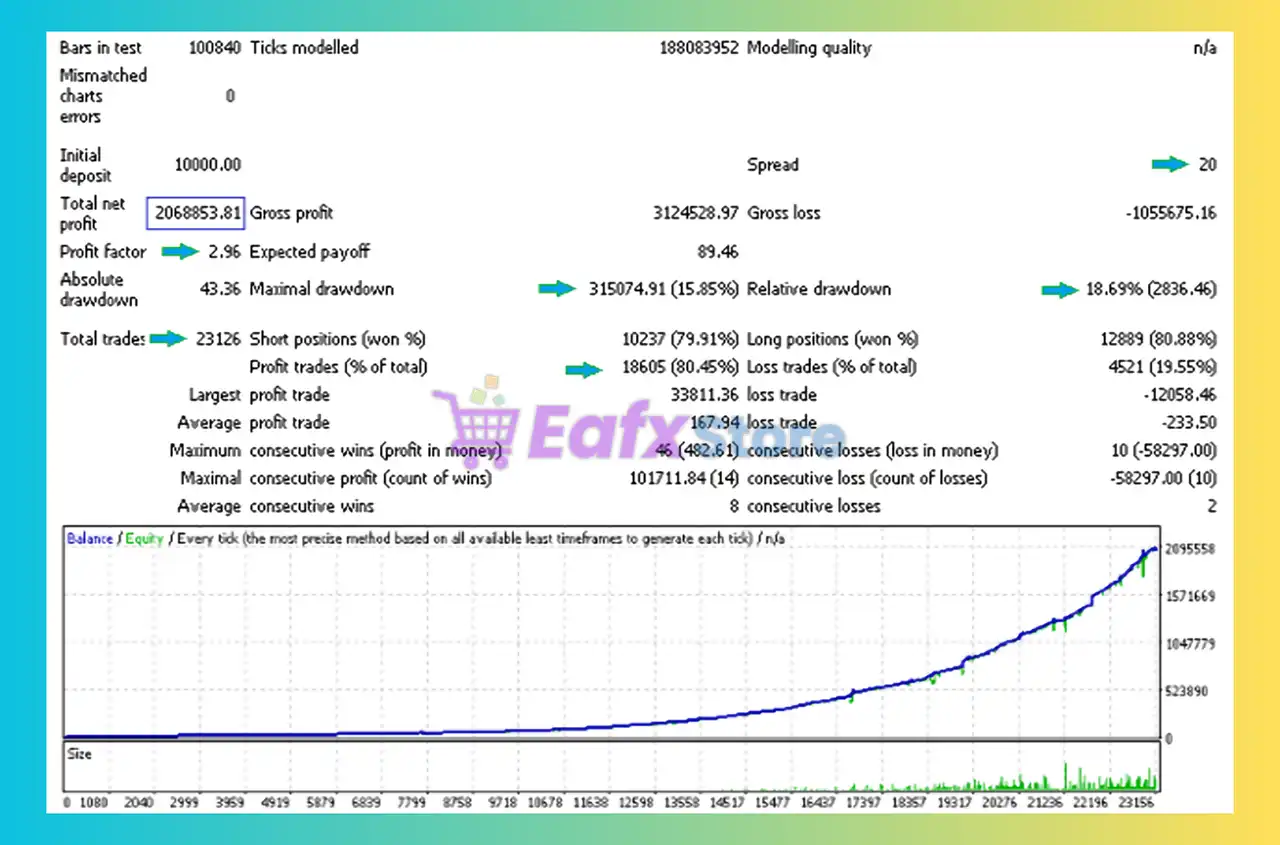Click the Gross loss value -1055675.16
This screenshot has width=1280, height=845.
[x=1170, y=213]
